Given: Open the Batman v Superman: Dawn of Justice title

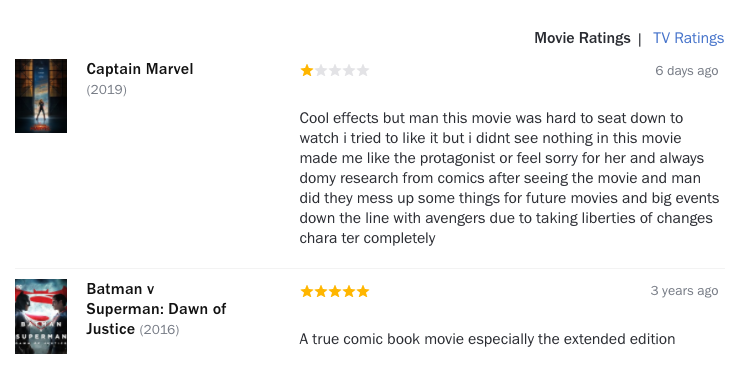Looking at the screenshot, I should click(x=156, y=309).
